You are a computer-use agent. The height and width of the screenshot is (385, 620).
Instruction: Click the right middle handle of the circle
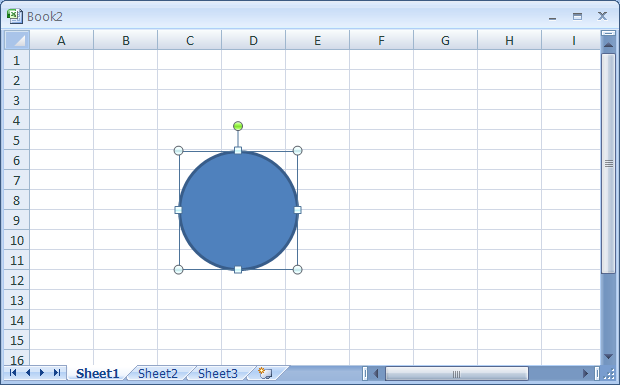pyautogui.click(x=298, y=210)
